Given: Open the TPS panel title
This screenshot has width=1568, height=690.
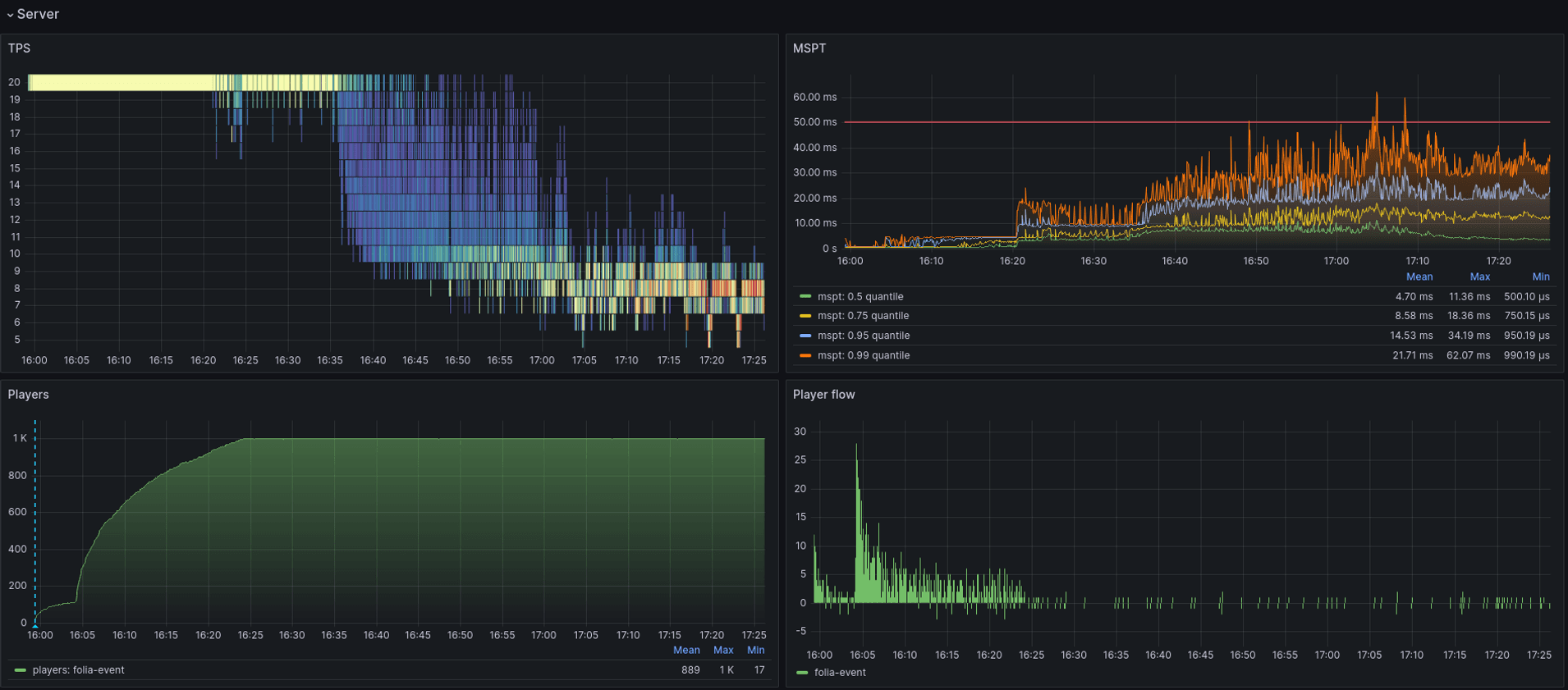Looking at the screenshot, I should coord(19,48).
